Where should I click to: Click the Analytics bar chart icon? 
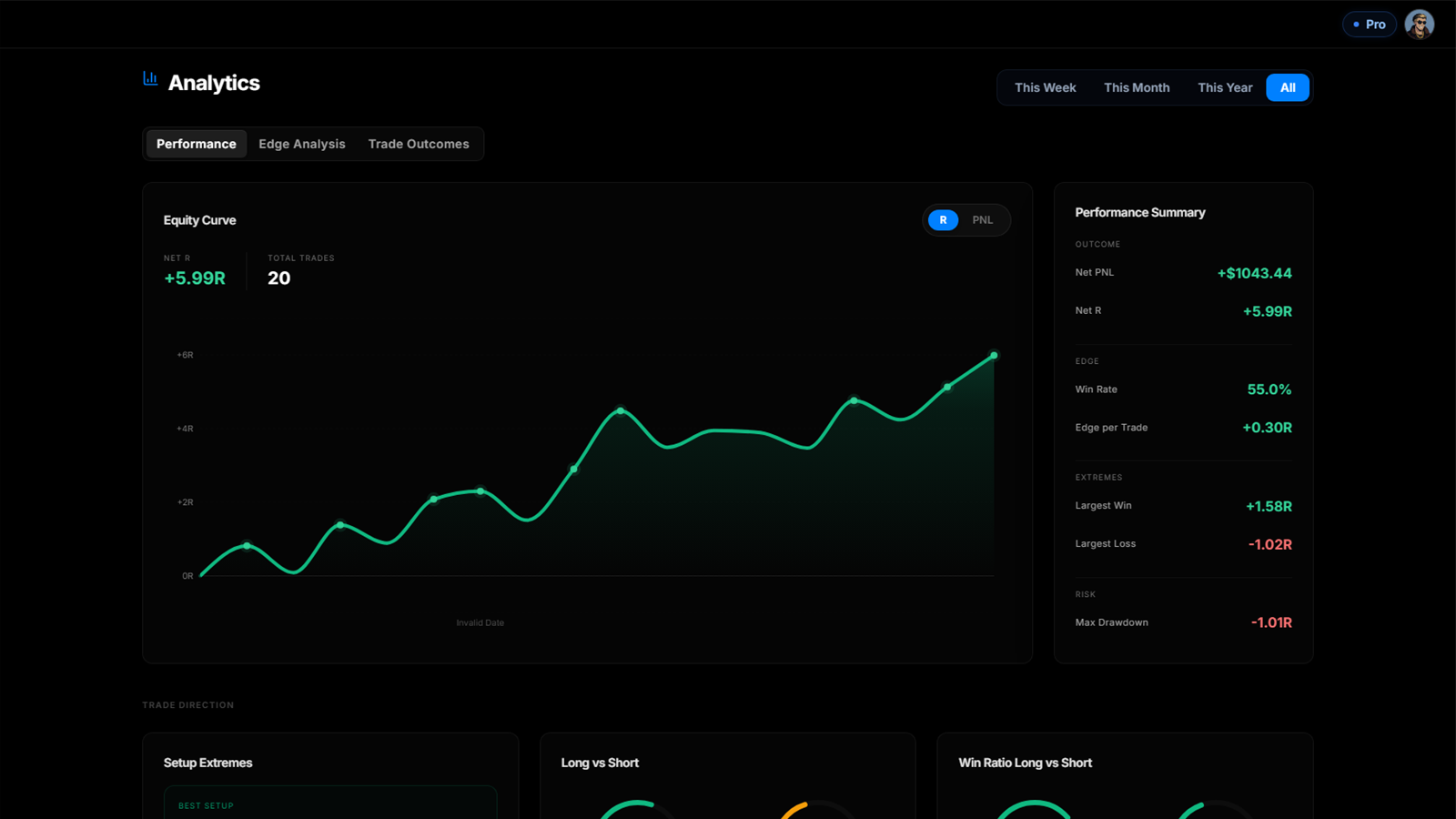pyautogui.click(x=151, y=79)
